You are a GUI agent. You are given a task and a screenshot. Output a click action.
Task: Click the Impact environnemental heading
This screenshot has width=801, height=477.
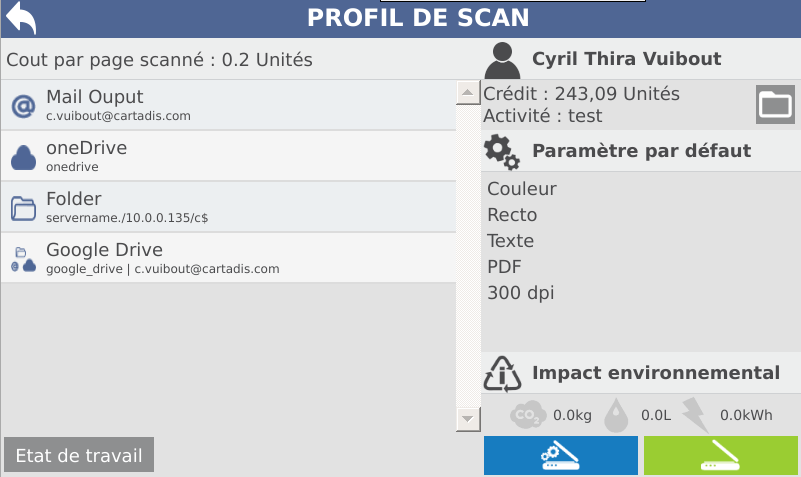click(656, 373)
